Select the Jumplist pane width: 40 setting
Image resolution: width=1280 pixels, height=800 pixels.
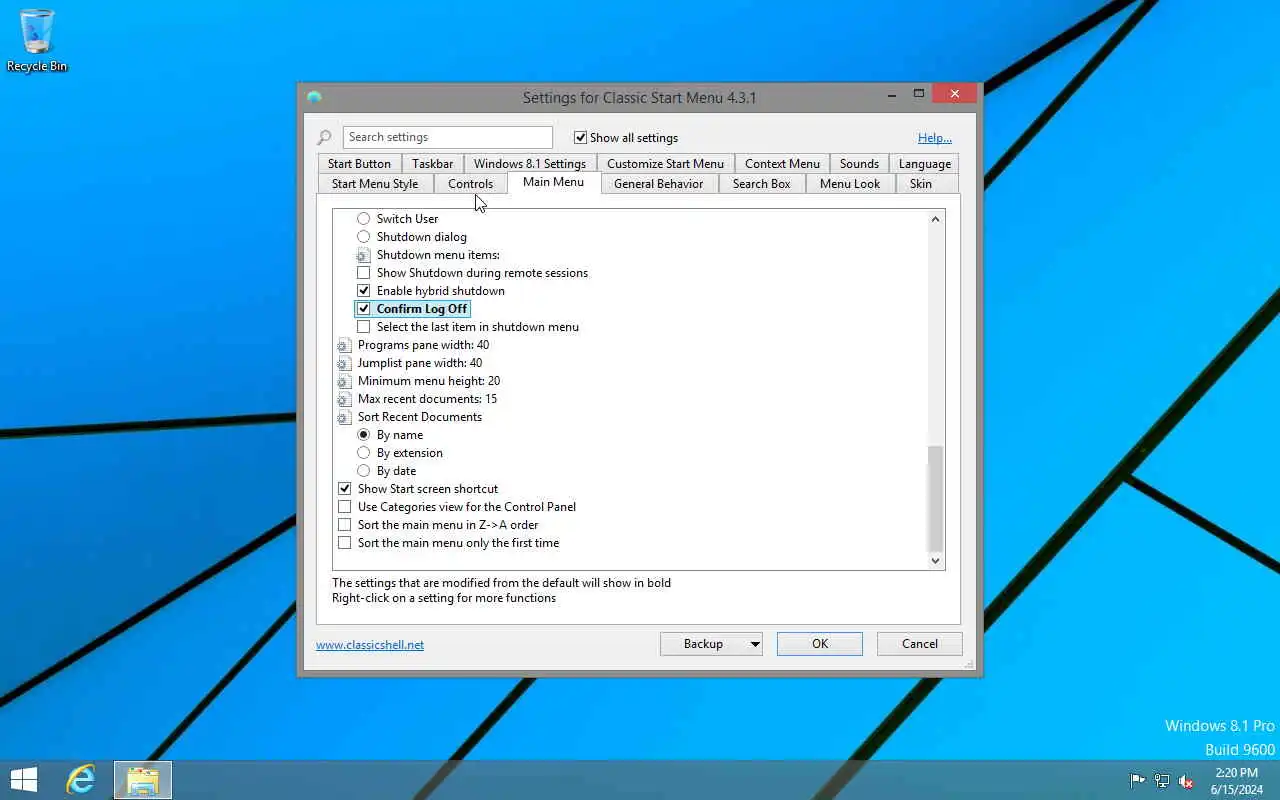click(x=420, y=363)
